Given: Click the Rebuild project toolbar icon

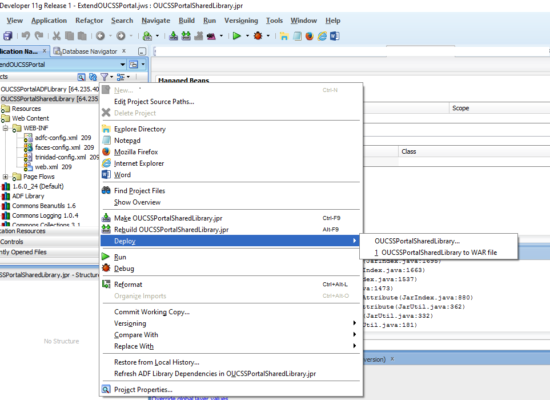Looking at the screenshot, I should tap(186, 36).
